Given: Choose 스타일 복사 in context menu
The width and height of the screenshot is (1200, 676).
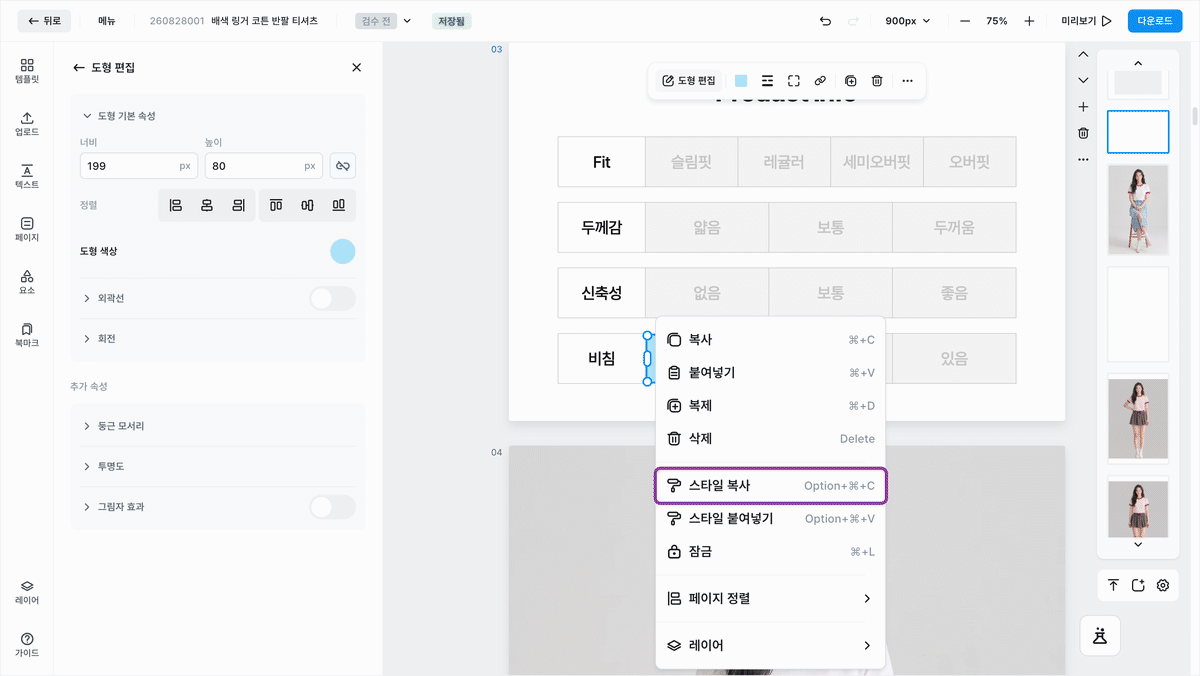Looking at the screenshot, I should 770,486.
